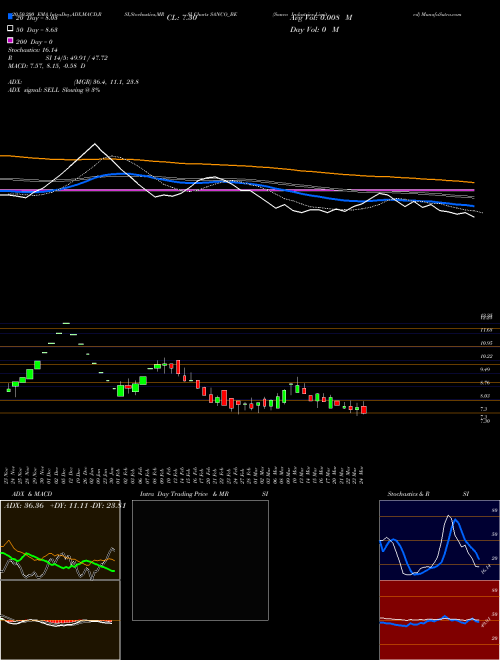Click the 'Stochastics & RSI' panel title

tap(428, 494)
